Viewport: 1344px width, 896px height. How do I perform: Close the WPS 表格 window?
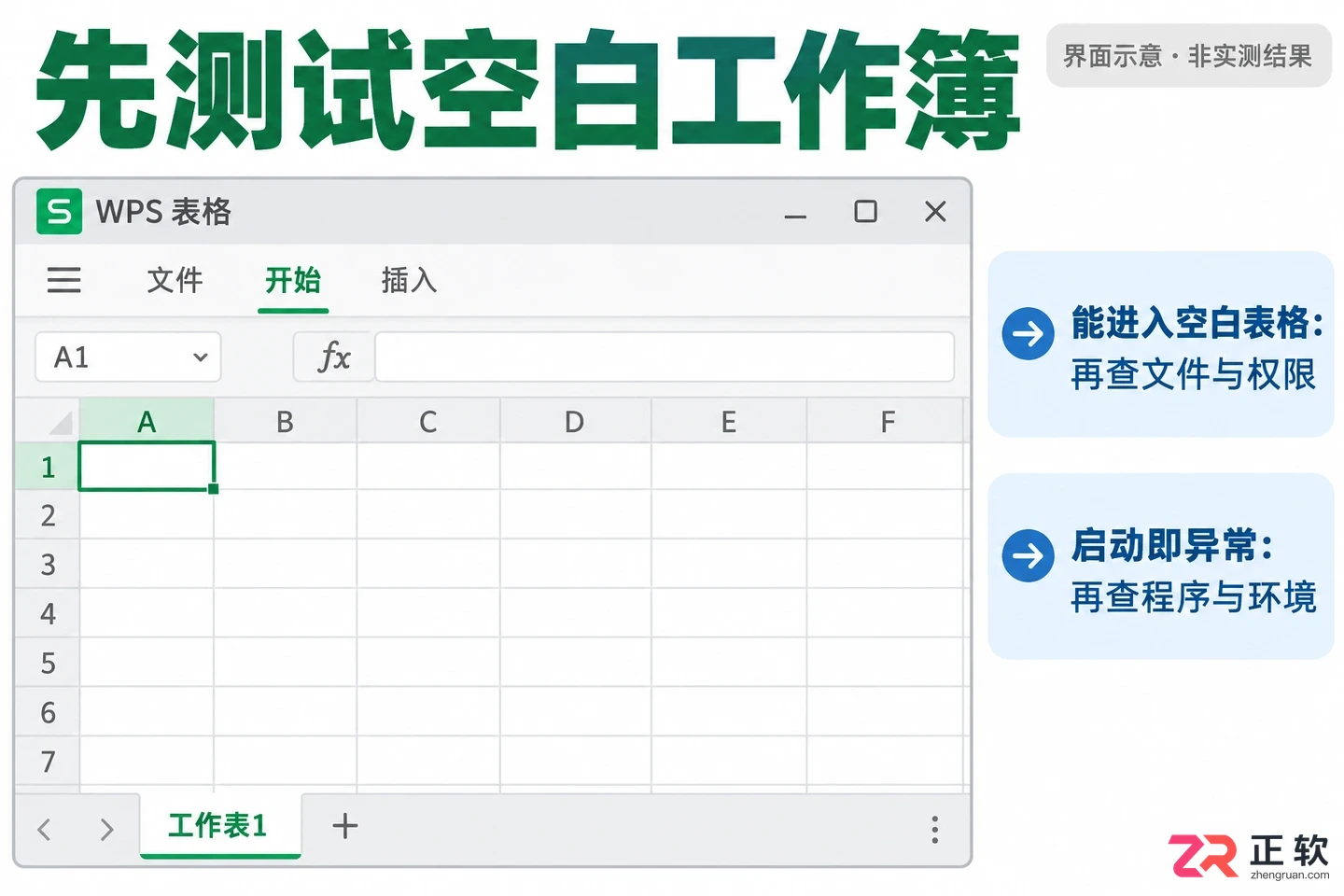click(x=935, y=211)
